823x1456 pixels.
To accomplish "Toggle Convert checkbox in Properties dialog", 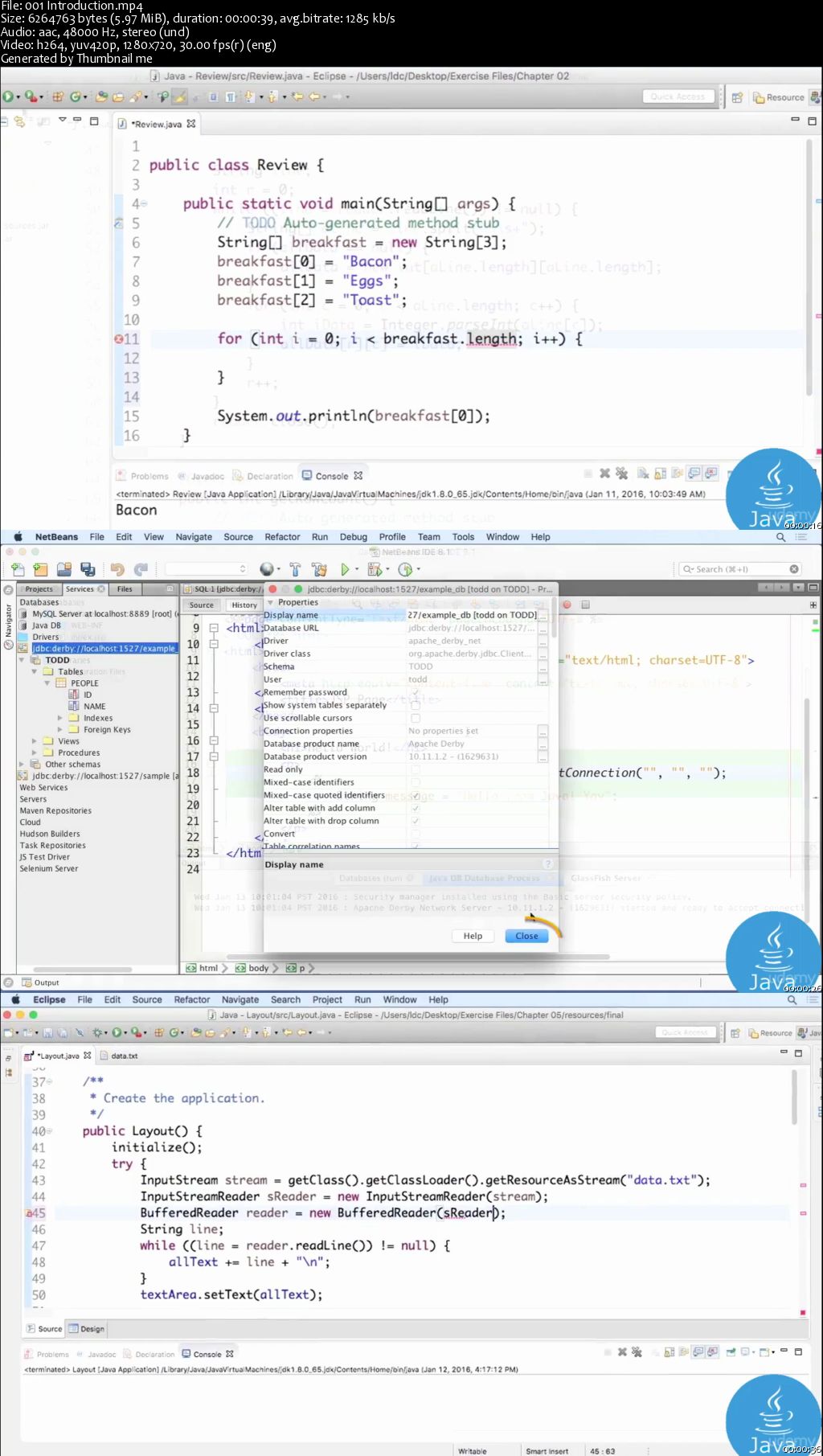I will pos(416,834).
